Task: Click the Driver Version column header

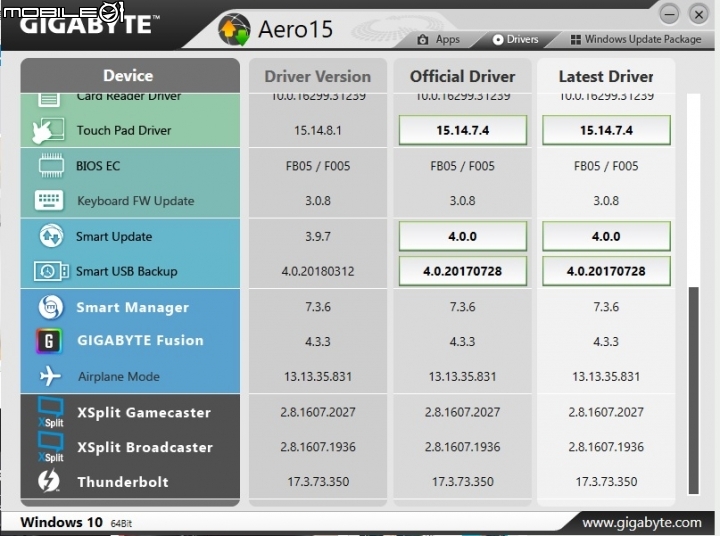Action: 318,76
